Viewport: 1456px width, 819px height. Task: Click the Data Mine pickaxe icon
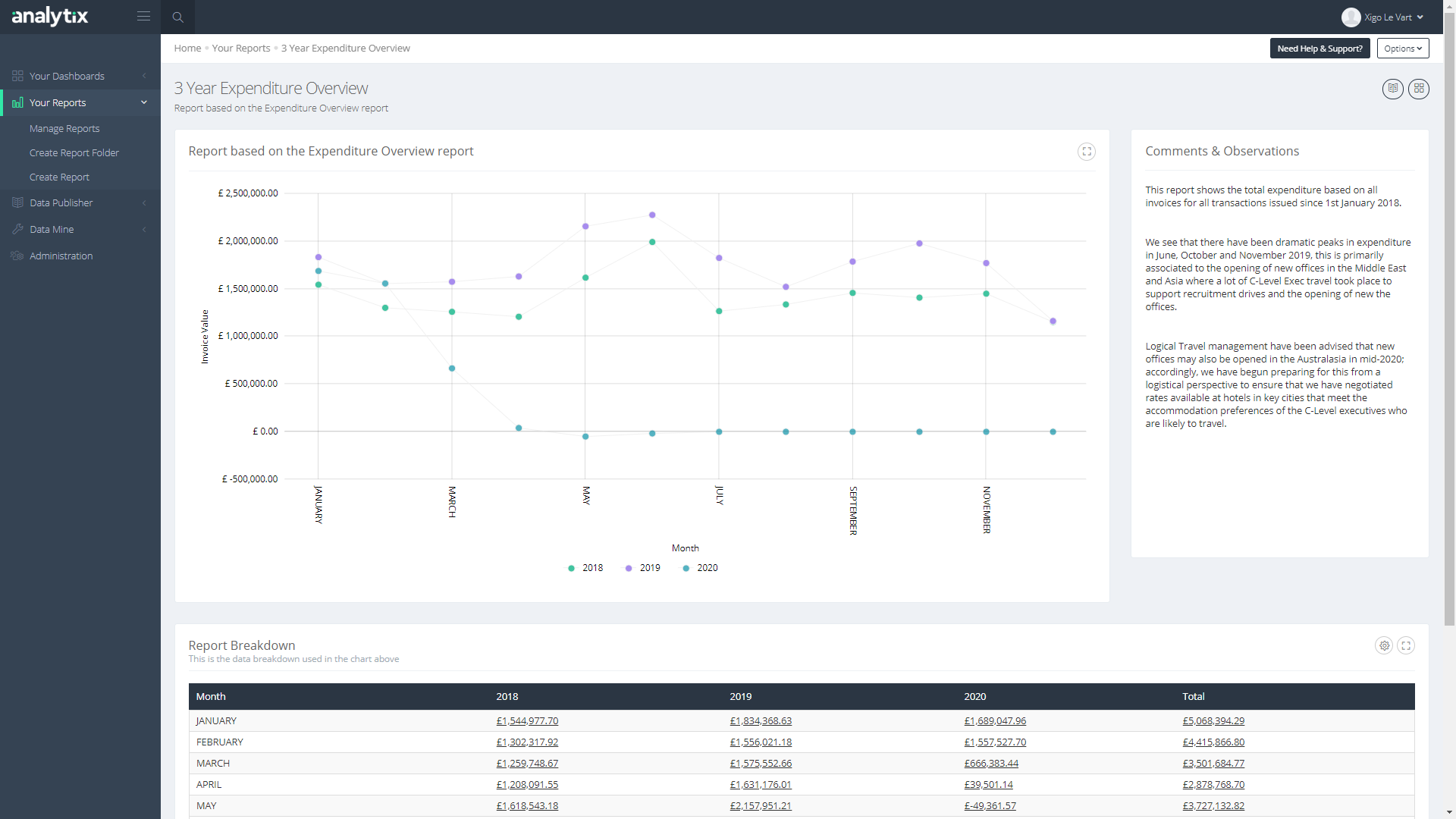[17, 229]
